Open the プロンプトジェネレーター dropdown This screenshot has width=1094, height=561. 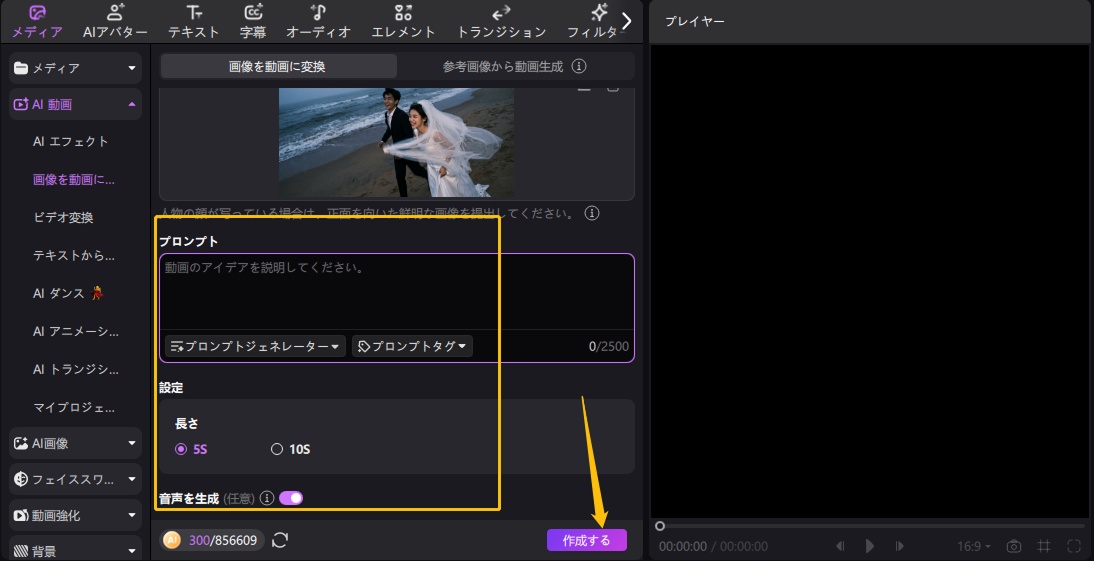click(255, 346)
